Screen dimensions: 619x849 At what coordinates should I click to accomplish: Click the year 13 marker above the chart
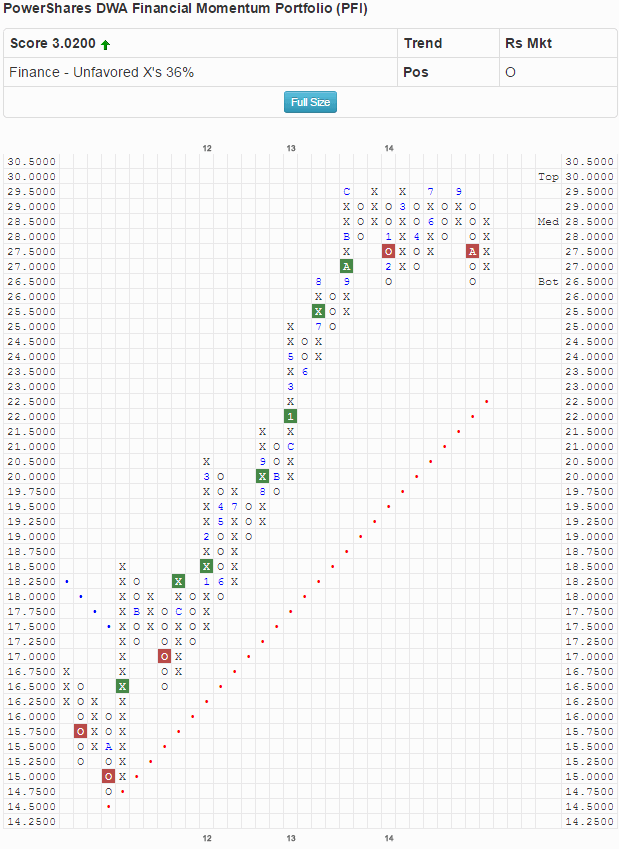coord(290,148)
